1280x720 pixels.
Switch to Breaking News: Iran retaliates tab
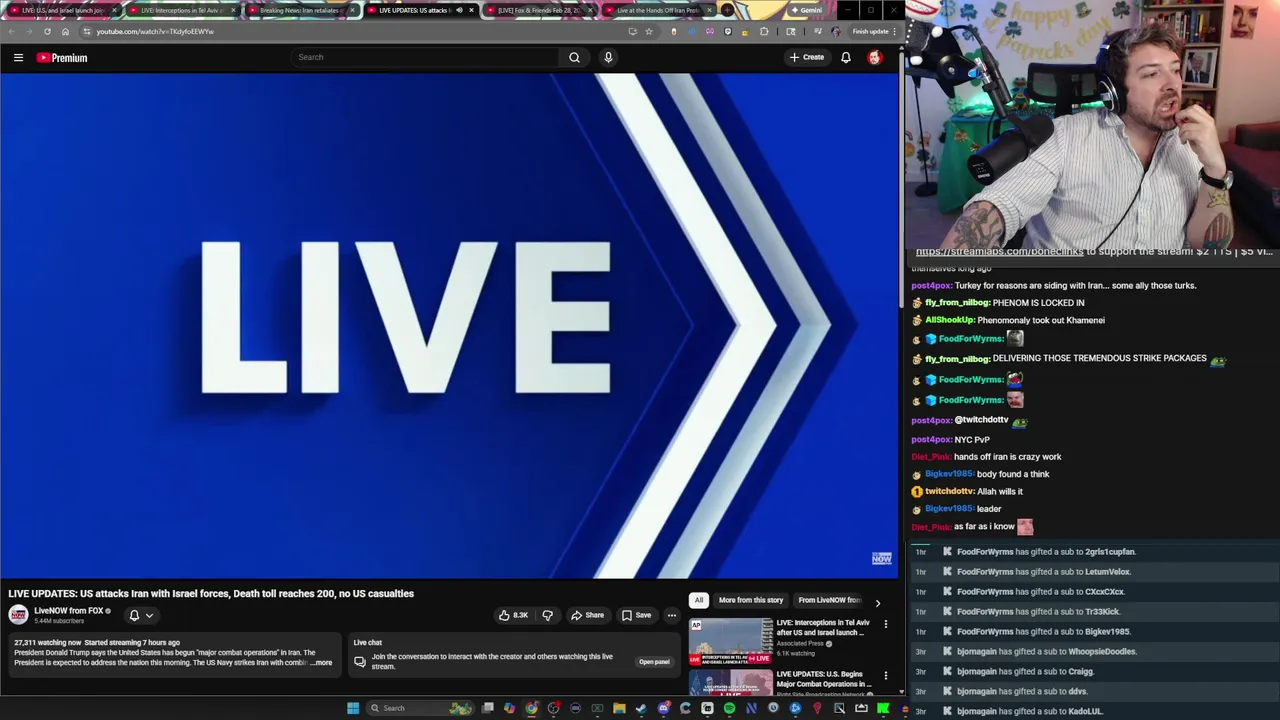coord(300,10)
